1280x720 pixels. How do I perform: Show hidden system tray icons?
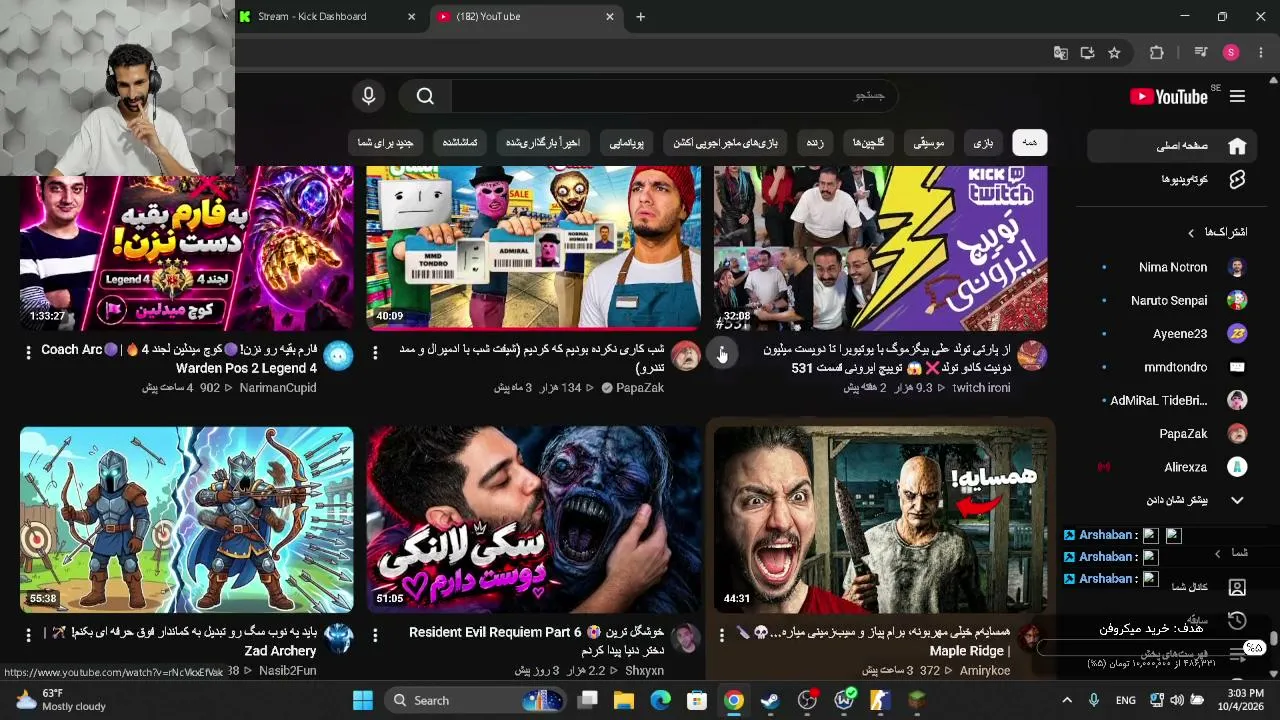pyautogui.click(x=1067, y=700)
